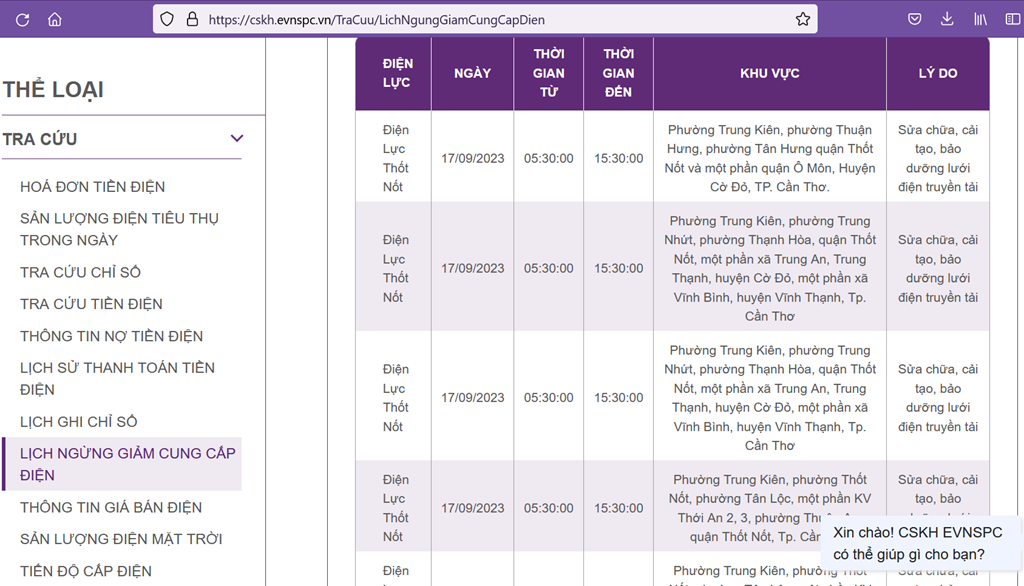
Task: Go to TRA CỨU TIỀN ĐIỆN
Action: [91, 304]
